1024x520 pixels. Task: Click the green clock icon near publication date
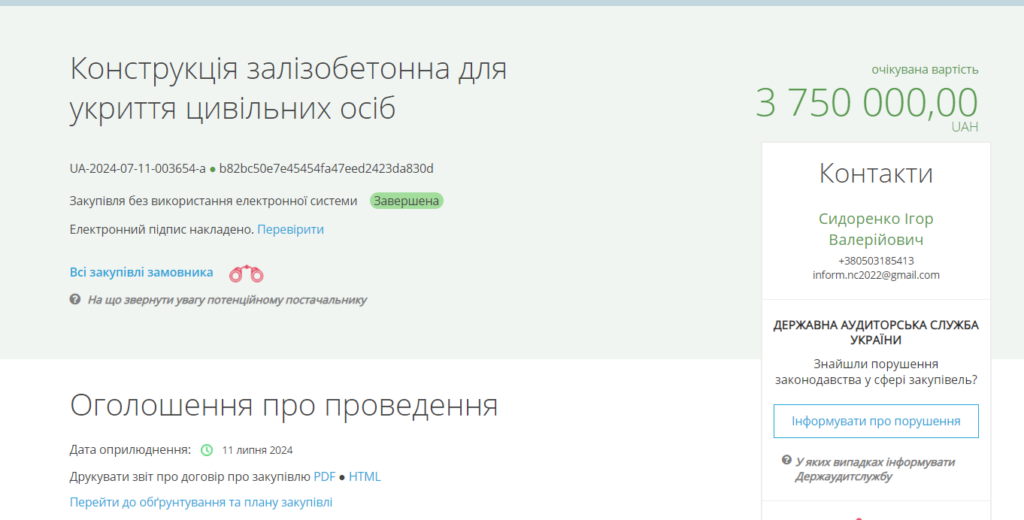point(207,450)
